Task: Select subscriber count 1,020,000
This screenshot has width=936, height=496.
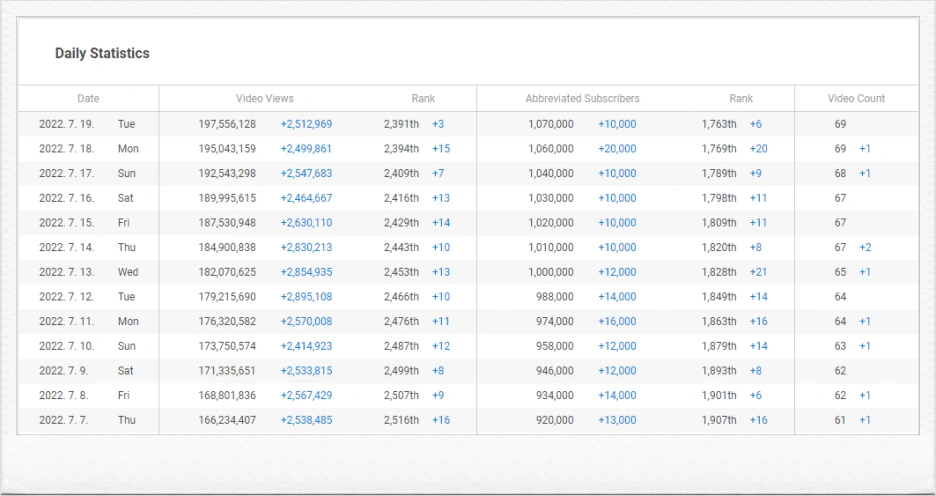Action: 550,223
